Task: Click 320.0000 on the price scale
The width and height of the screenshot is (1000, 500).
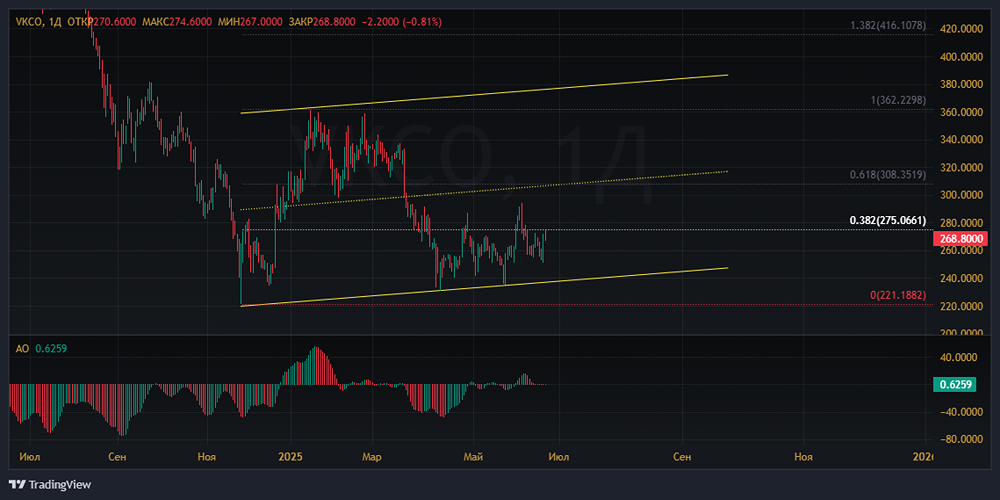Action: coord(960,167)
